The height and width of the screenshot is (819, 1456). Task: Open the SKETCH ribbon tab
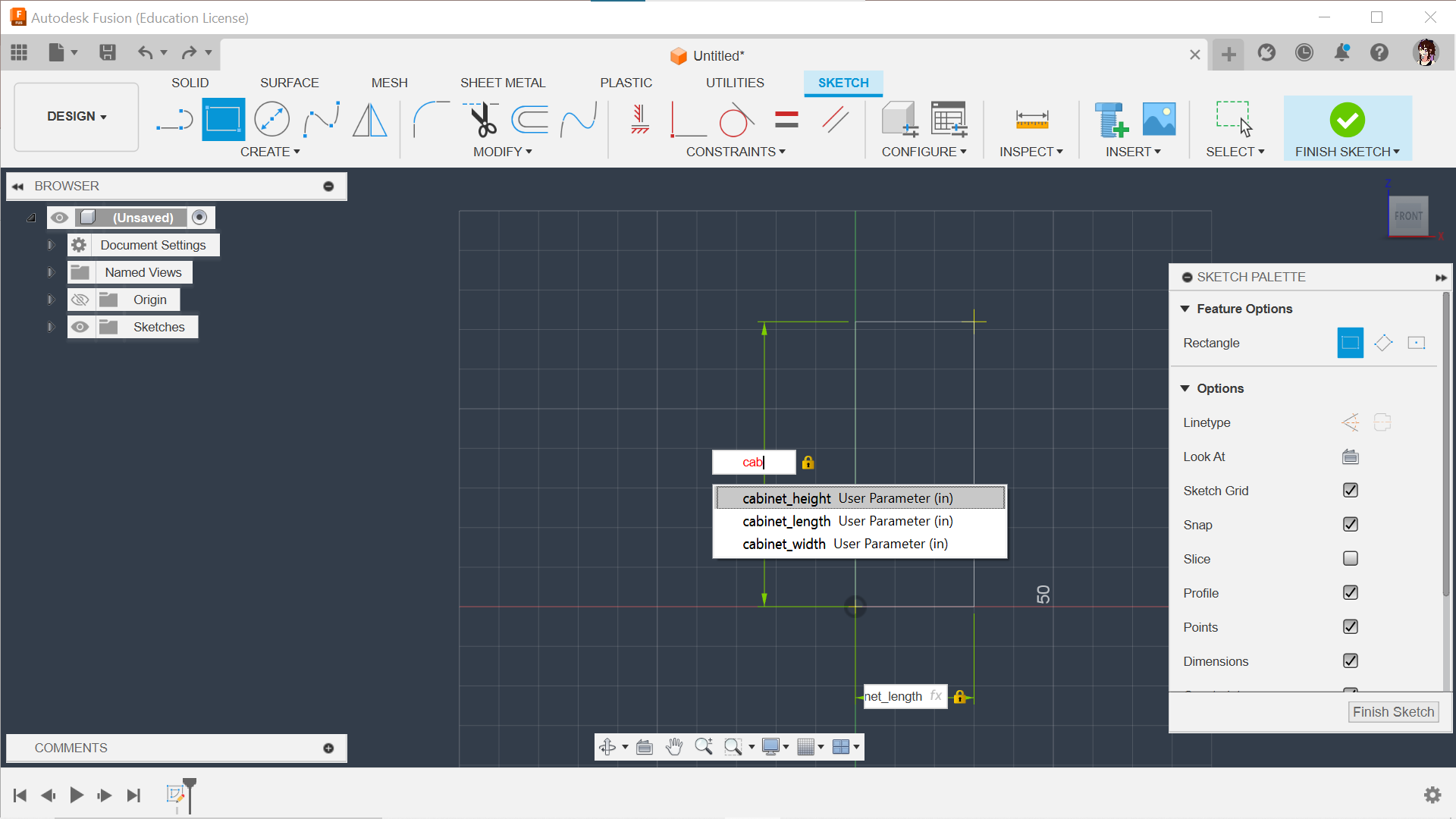[x=843, y=82]
